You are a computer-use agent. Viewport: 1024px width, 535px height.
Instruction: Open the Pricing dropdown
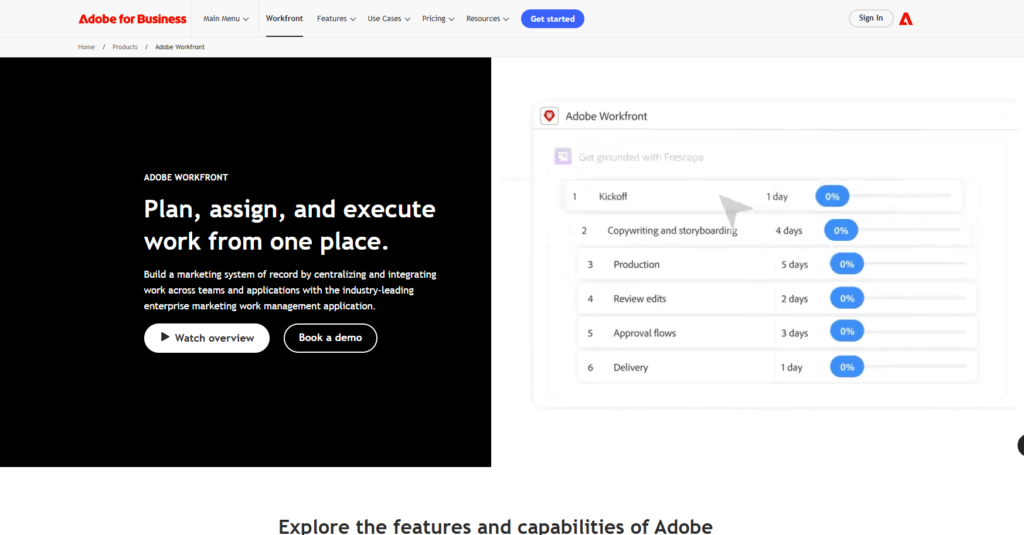coord(438,19)
